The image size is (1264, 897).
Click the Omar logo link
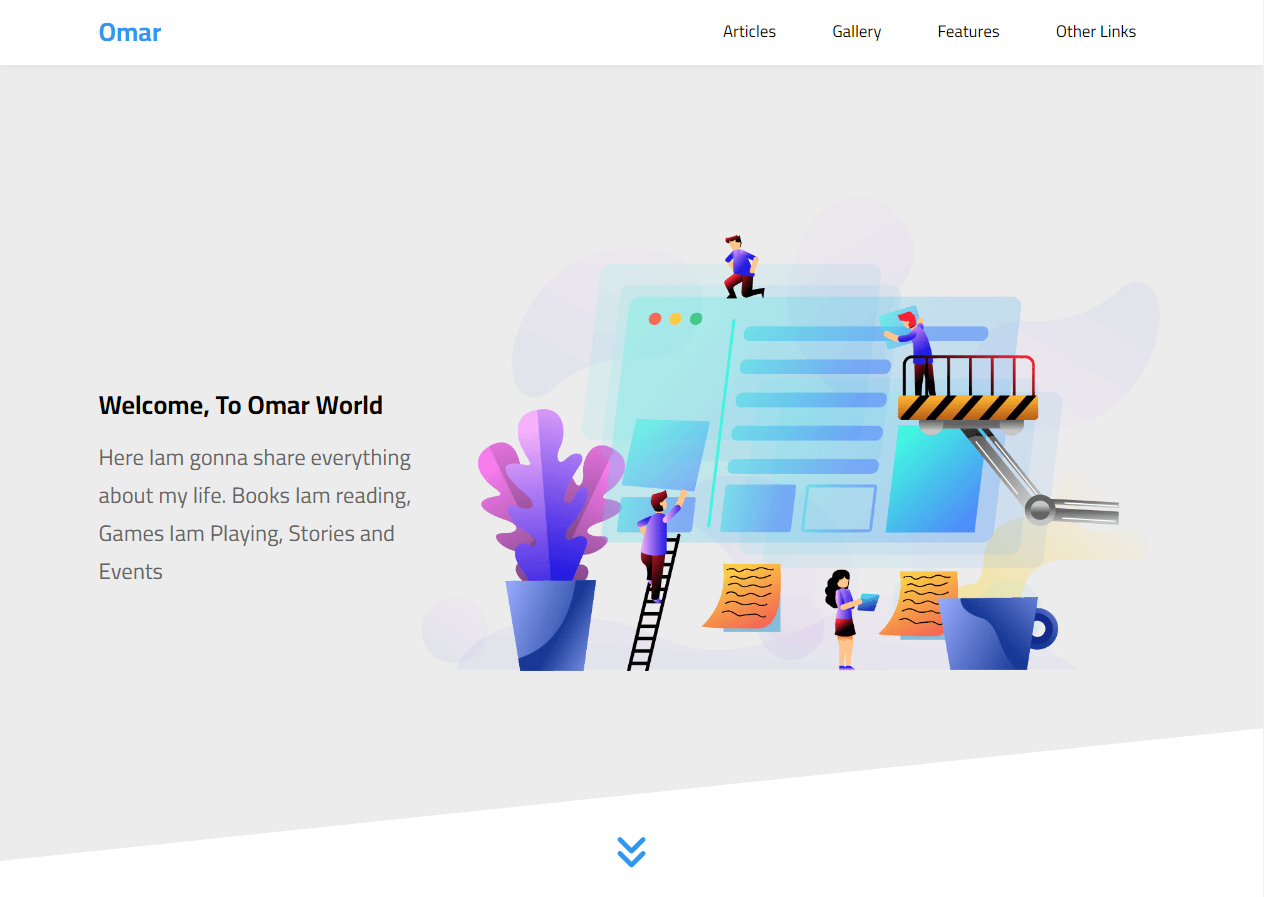pyautogui.click(x=130, y=33)
